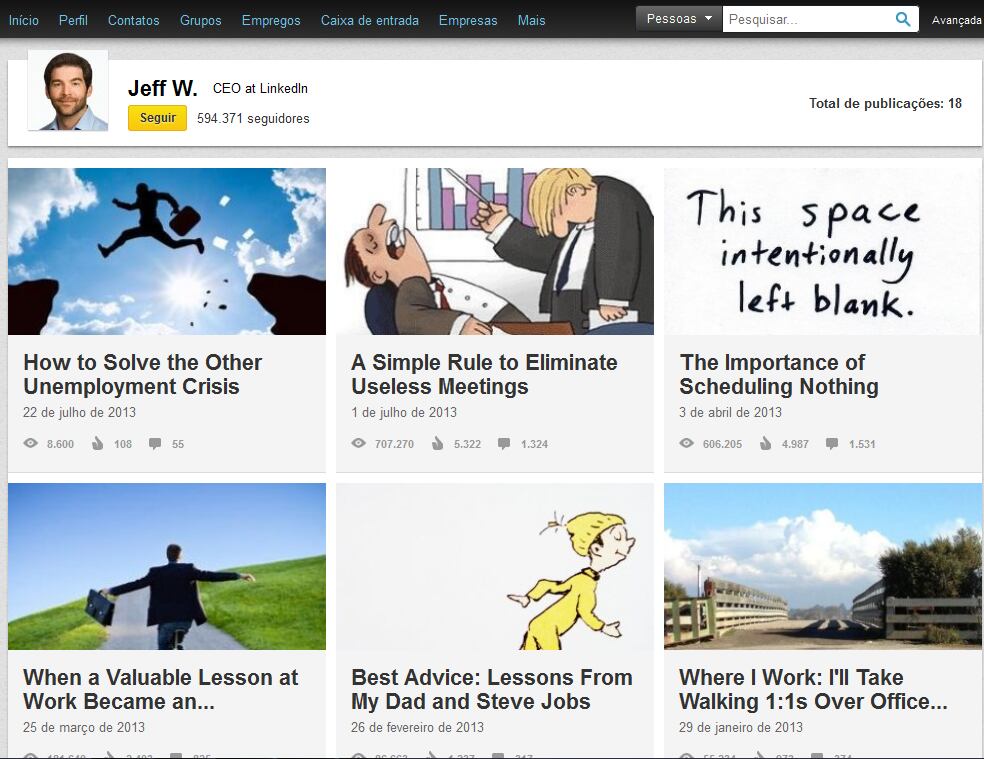Image resolution: width=984 pixels, height=759 pixels.
Task: Click comment bubble icon on Useless Meetings post
Action: [x=504, y=444]
